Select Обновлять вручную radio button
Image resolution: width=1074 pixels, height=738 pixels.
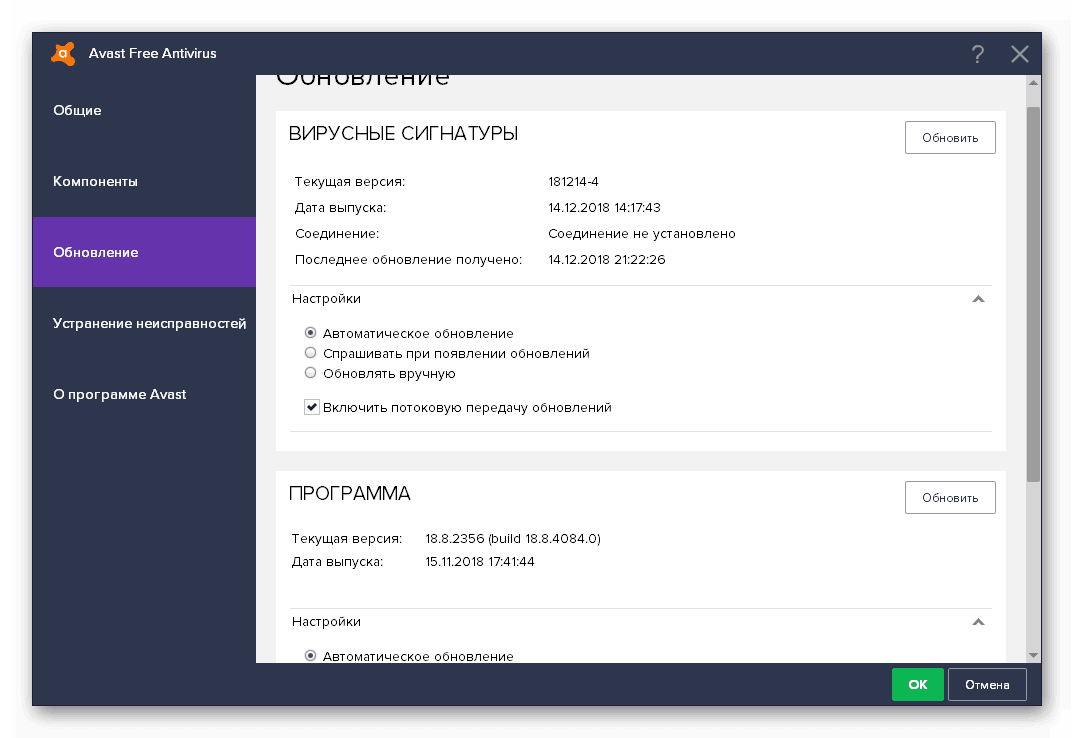point(311,373)
